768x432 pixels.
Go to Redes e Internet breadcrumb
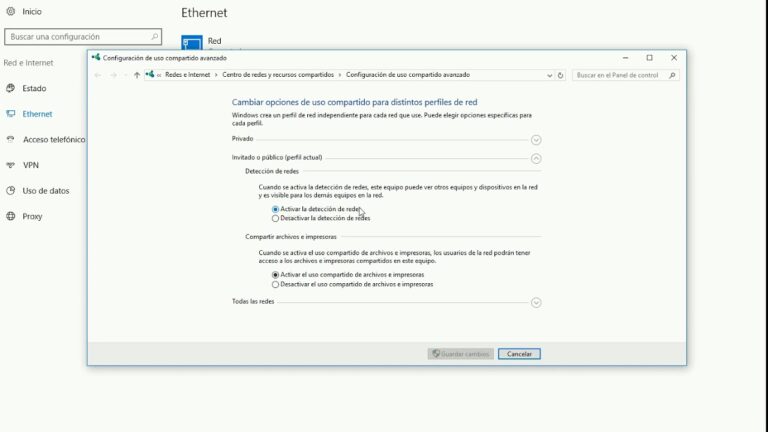pyautogui.click(x=188, y=74)
